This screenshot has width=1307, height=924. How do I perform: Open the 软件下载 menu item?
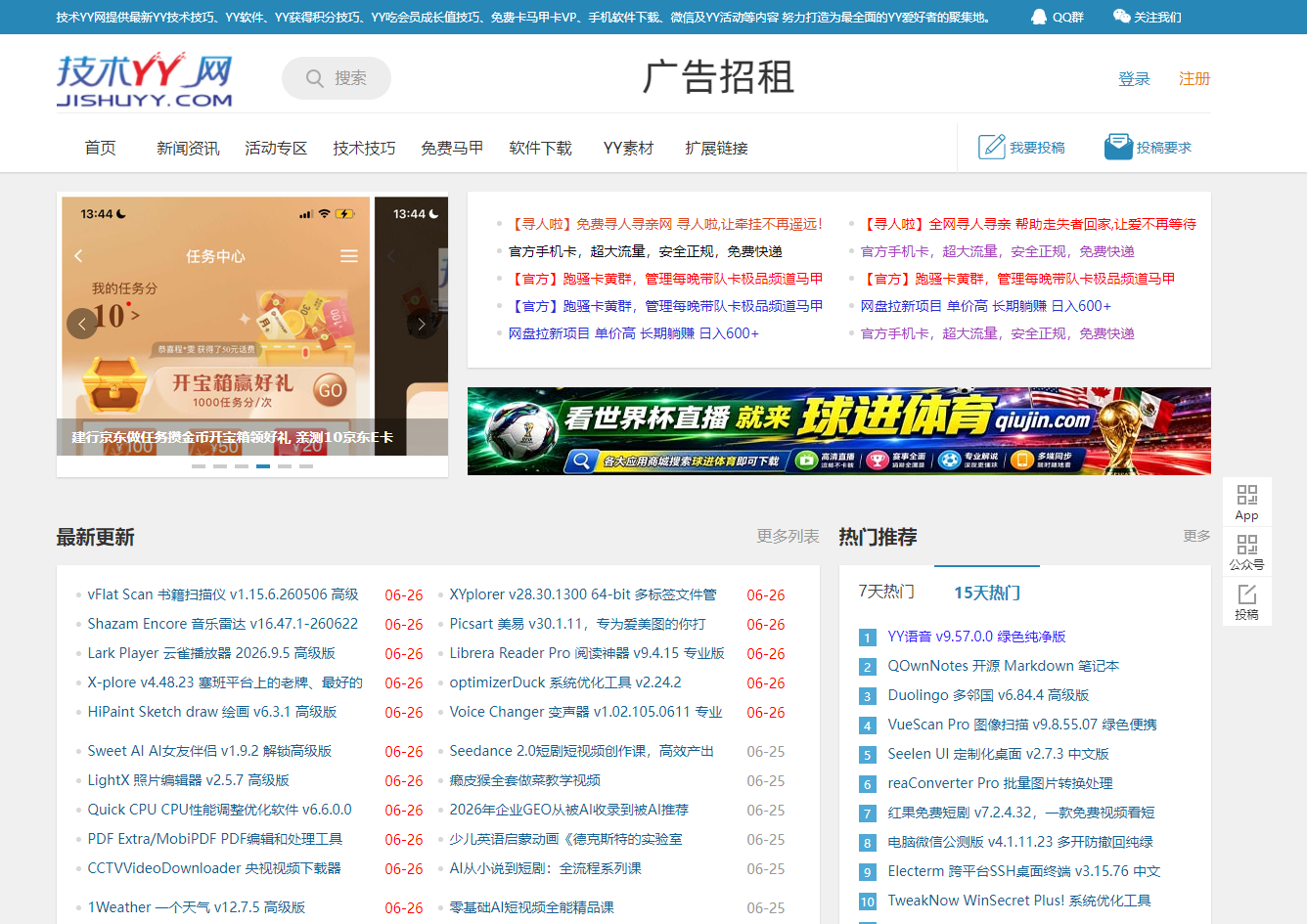click(540, 148)
